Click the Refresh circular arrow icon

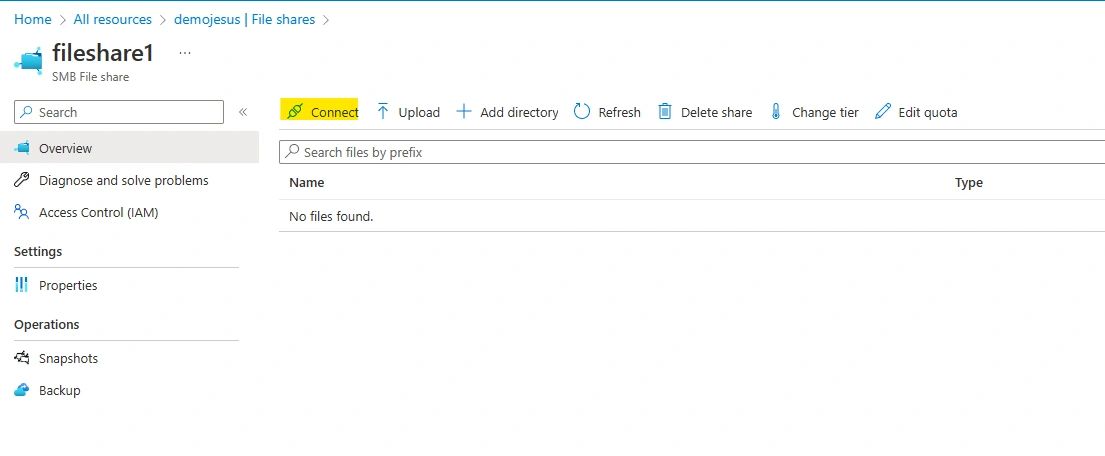582,112
